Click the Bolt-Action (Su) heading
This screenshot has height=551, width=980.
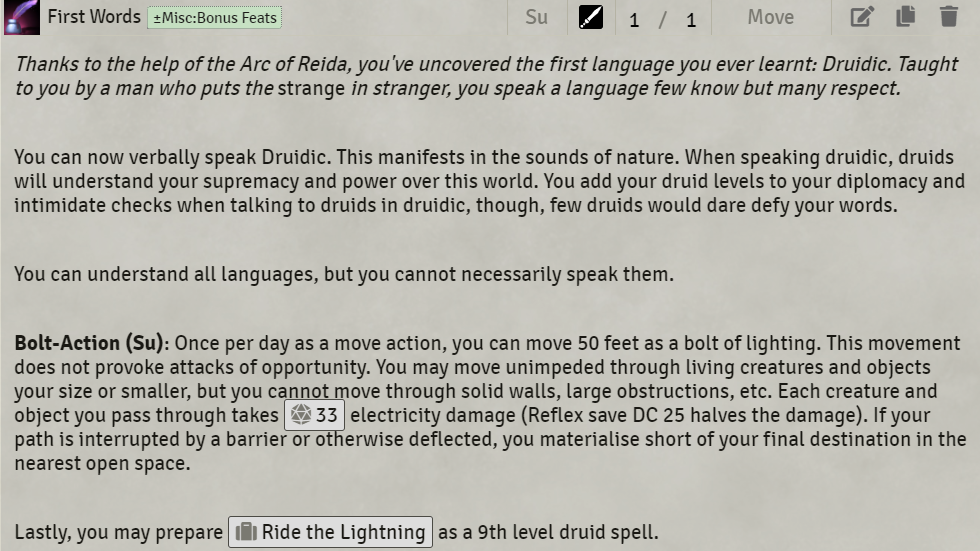click(x=91, y=343)
